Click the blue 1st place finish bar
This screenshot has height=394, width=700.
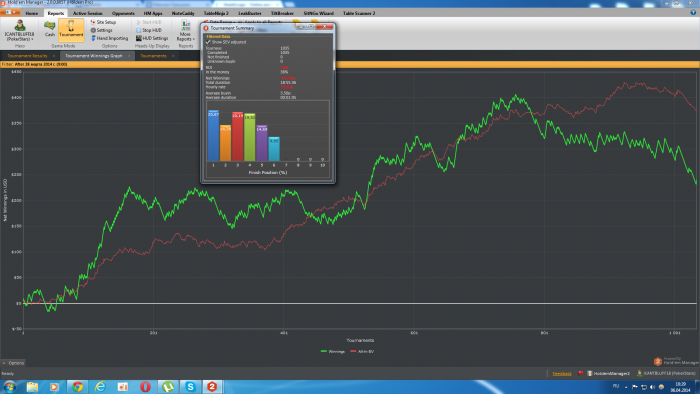coord(213,136)
